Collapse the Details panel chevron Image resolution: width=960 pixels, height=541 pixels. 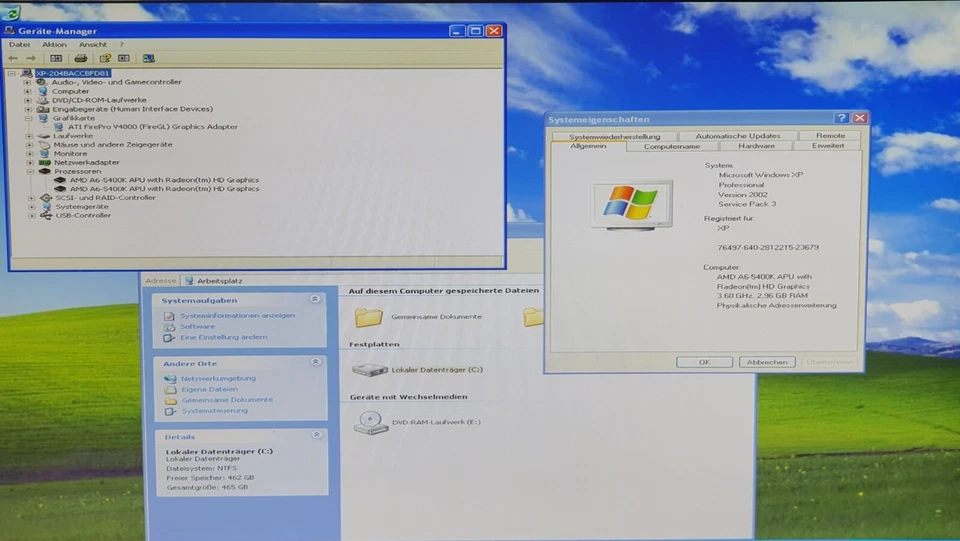[x=317, y=435]
